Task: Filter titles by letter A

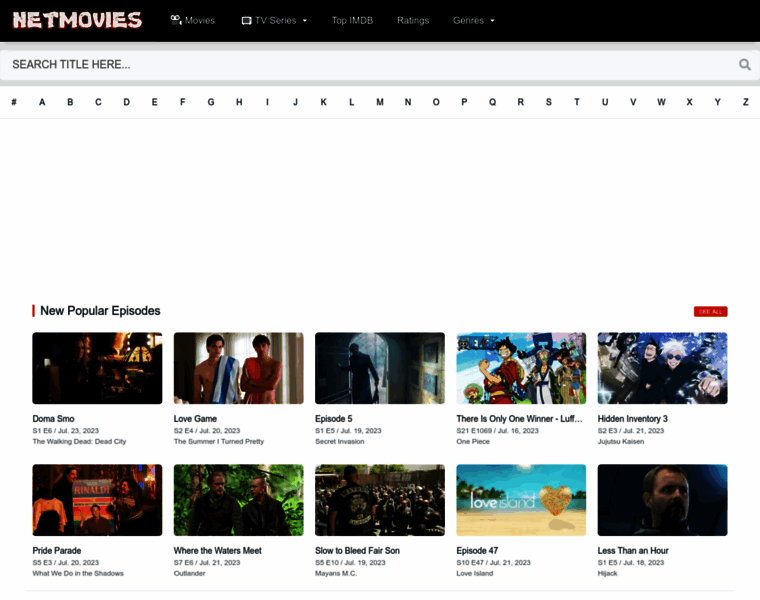Action: tap(42, 102)
